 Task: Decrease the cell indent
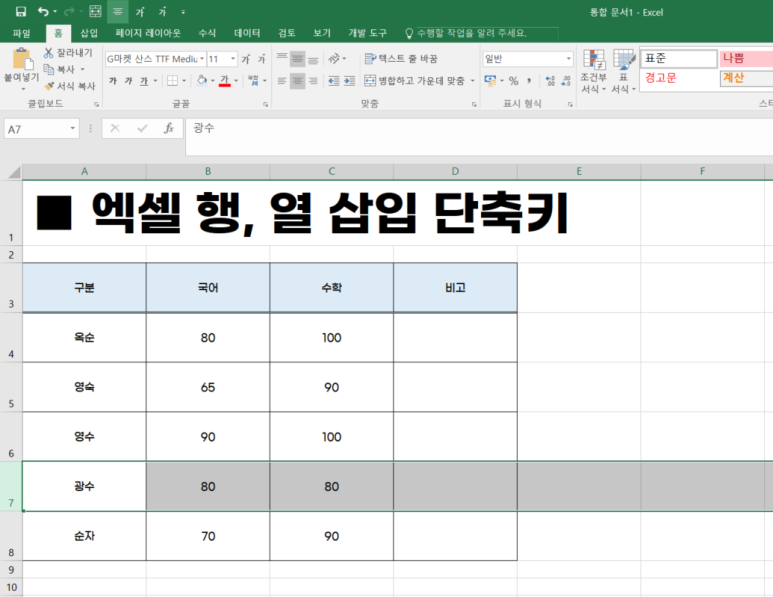click(334, 80)
